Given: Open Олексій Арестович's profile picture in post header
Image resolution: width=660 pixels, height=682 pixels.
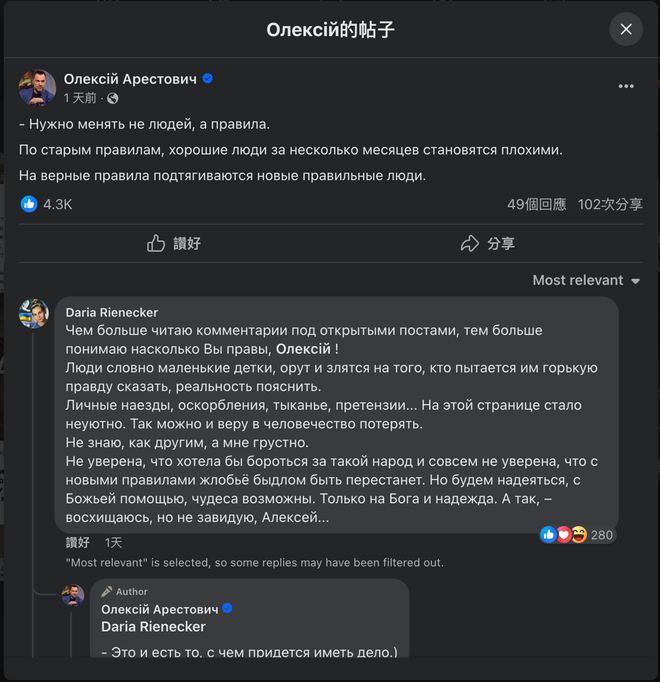Looking at the screenshot, I should coord(37,87).
